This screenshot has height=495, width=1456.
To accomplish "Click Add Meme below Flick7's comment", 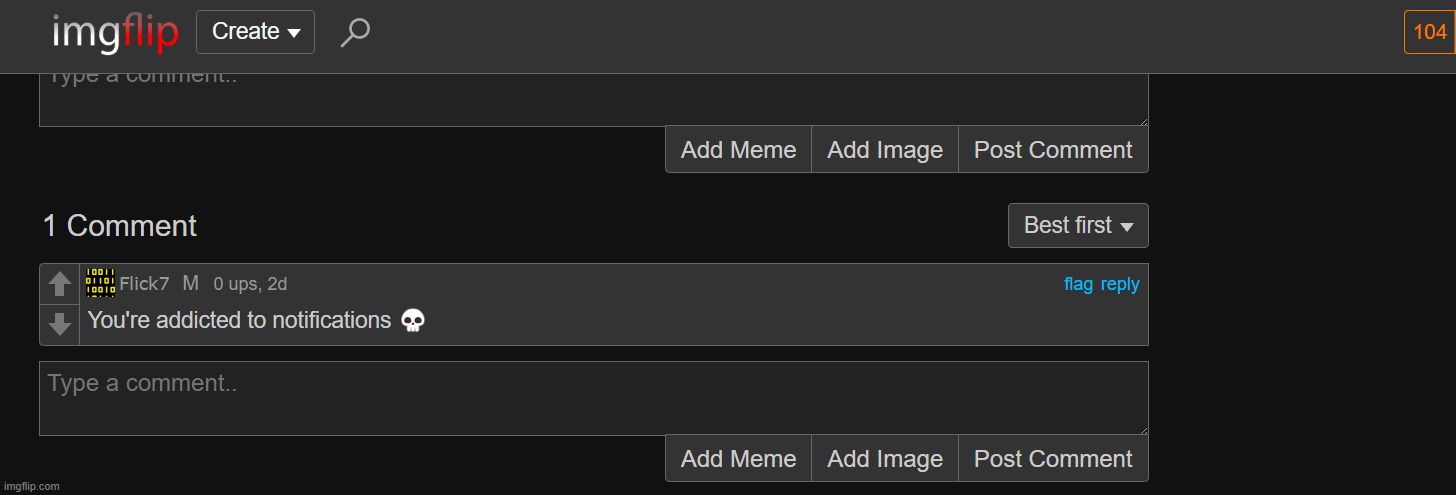I will pyautogui.click(x=738, y=459).
